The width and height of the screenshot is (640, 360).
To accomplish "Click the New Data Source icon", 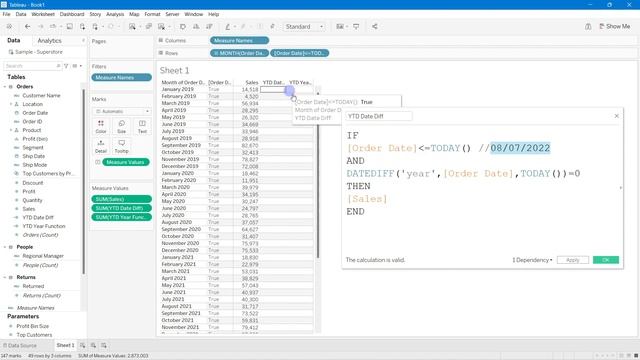I will coord(82,27).
